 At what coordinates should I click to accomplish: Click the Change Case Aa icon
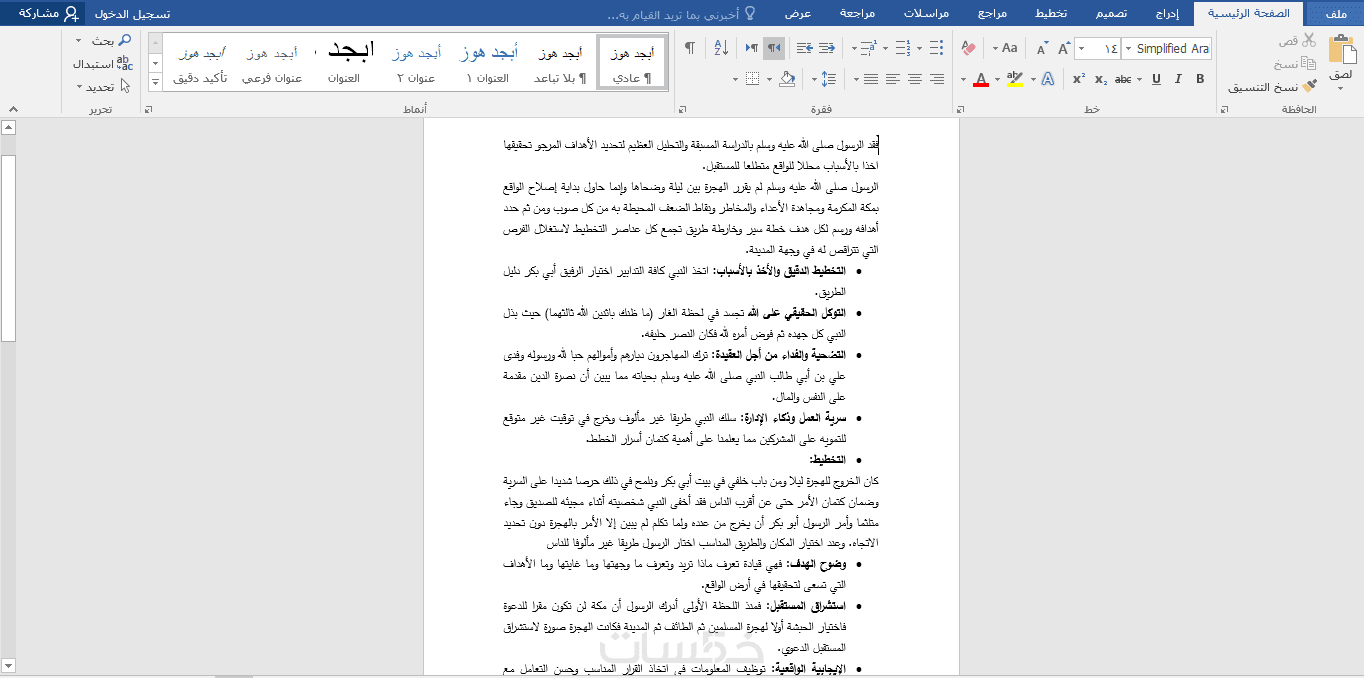click(x=1009, y=48)
